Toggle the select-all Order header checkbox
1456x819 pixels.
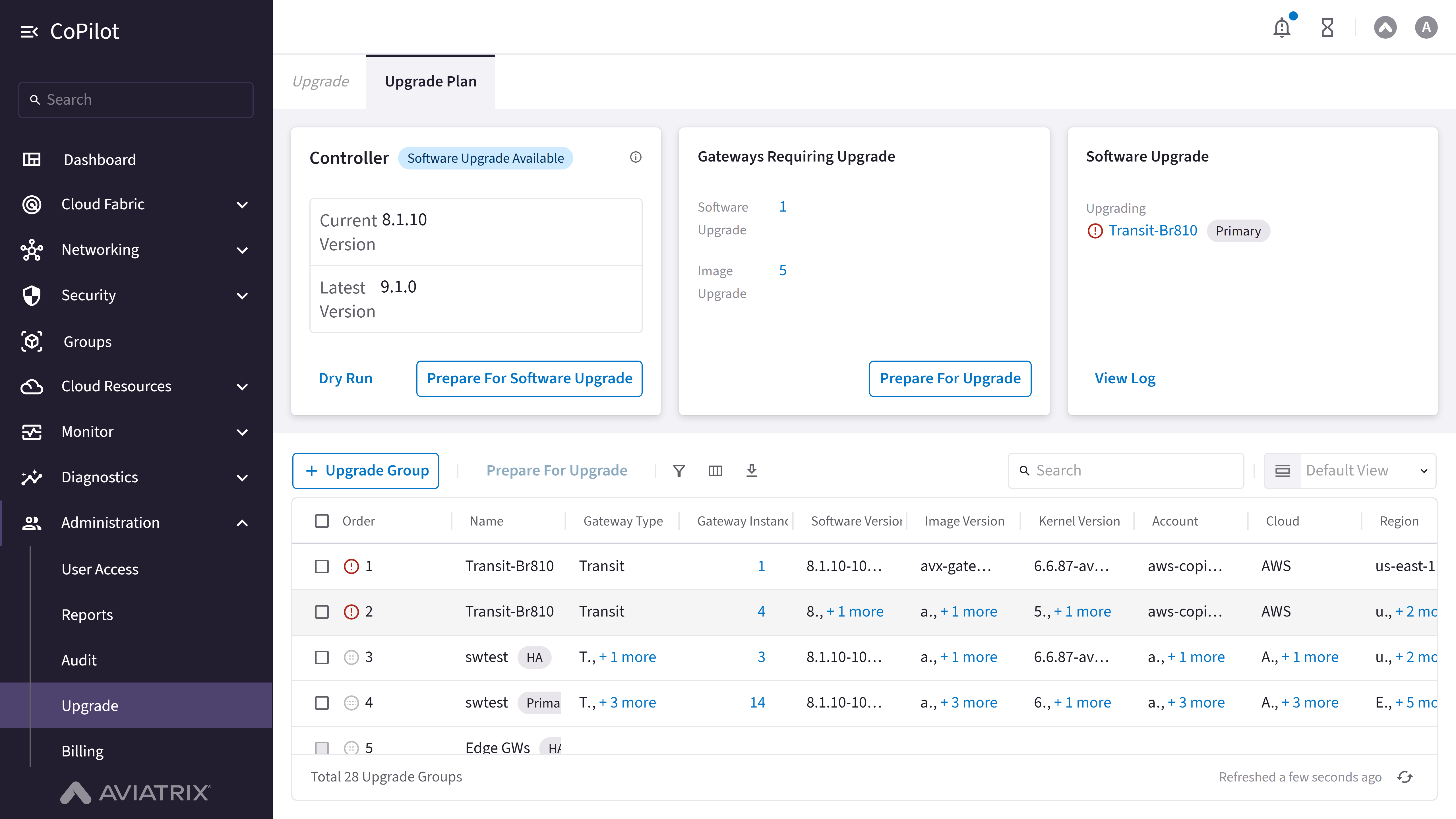(x=322, y=521)
